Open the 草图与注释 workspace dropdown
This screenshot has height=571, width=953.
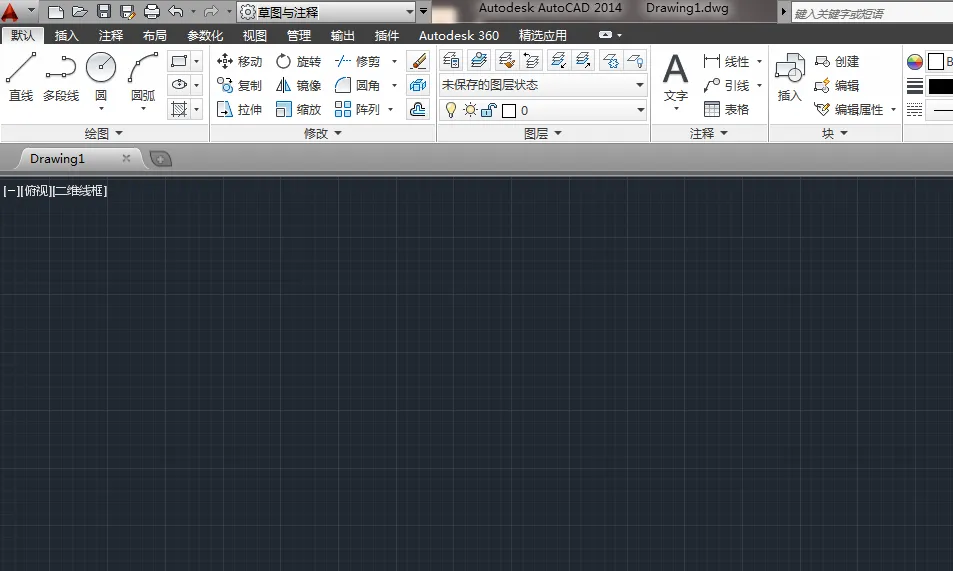point(327,12)
